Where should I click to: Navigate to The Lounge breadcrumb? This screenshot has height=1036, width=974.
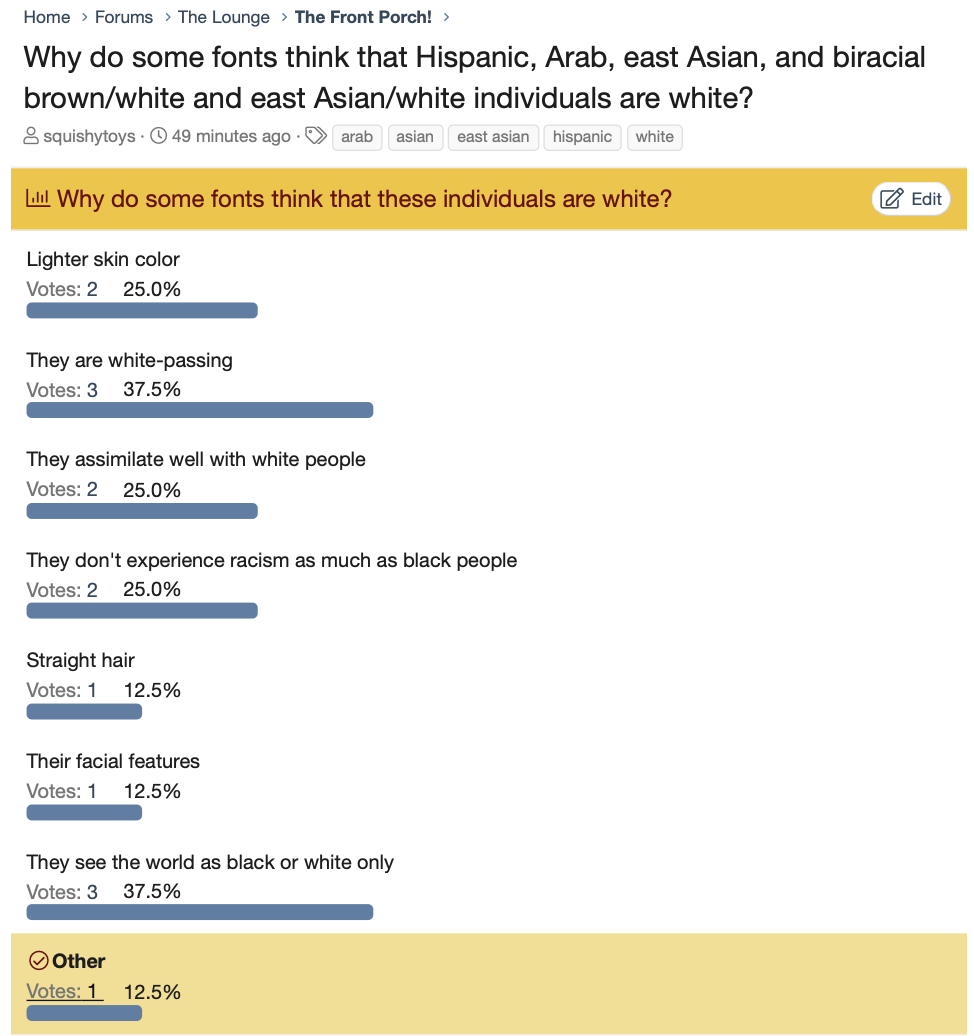224,17
